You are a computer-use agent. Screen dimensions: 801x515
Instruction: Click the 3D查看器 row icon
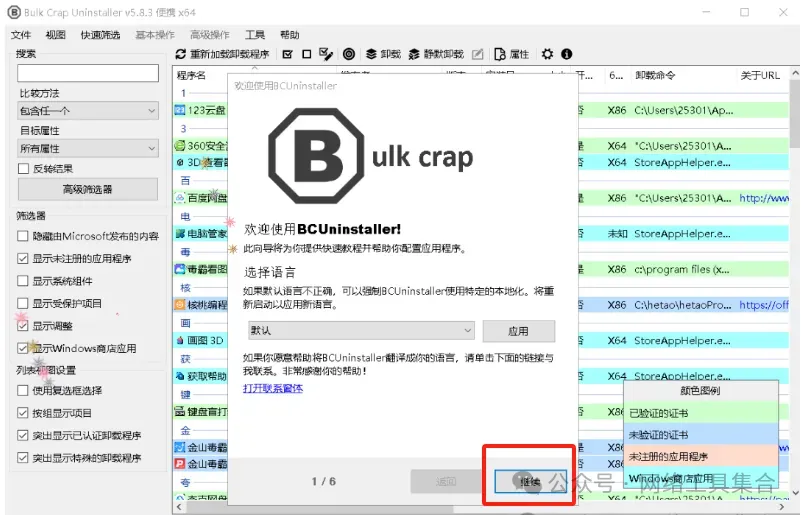180,162
